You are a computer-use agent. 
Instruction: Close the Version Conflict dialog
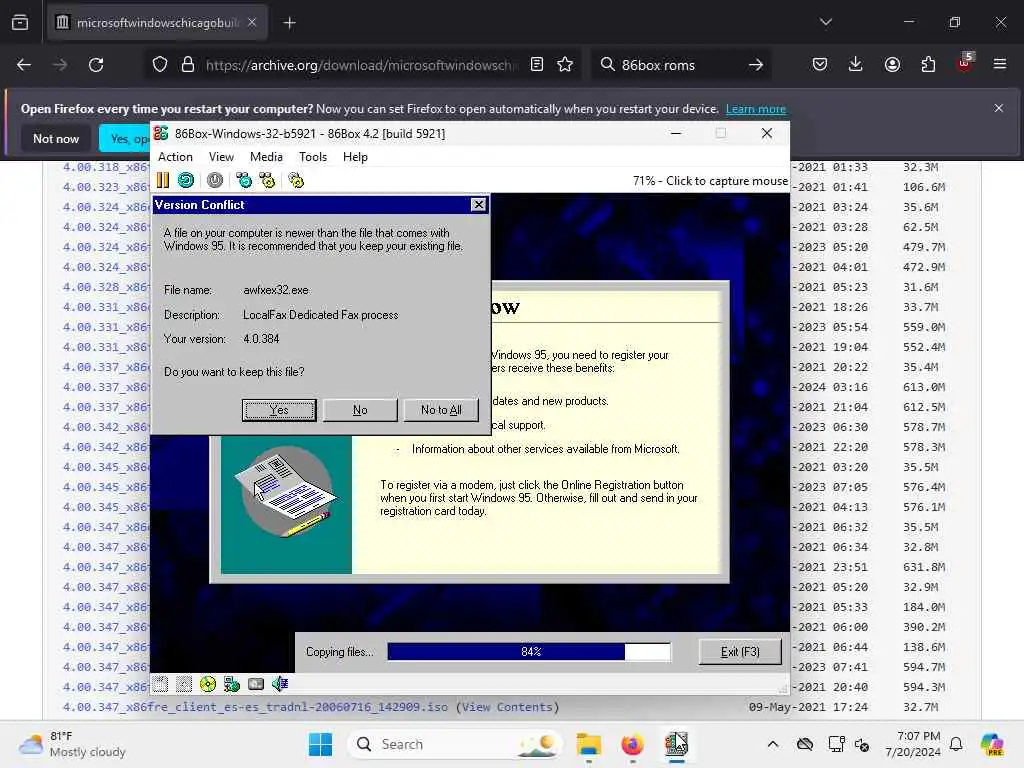(x=479, y=204)
